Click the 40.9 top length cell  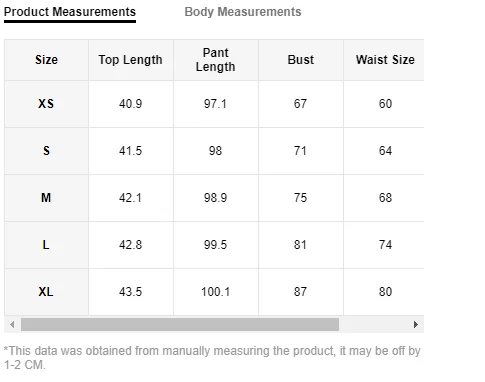[131, 104]
